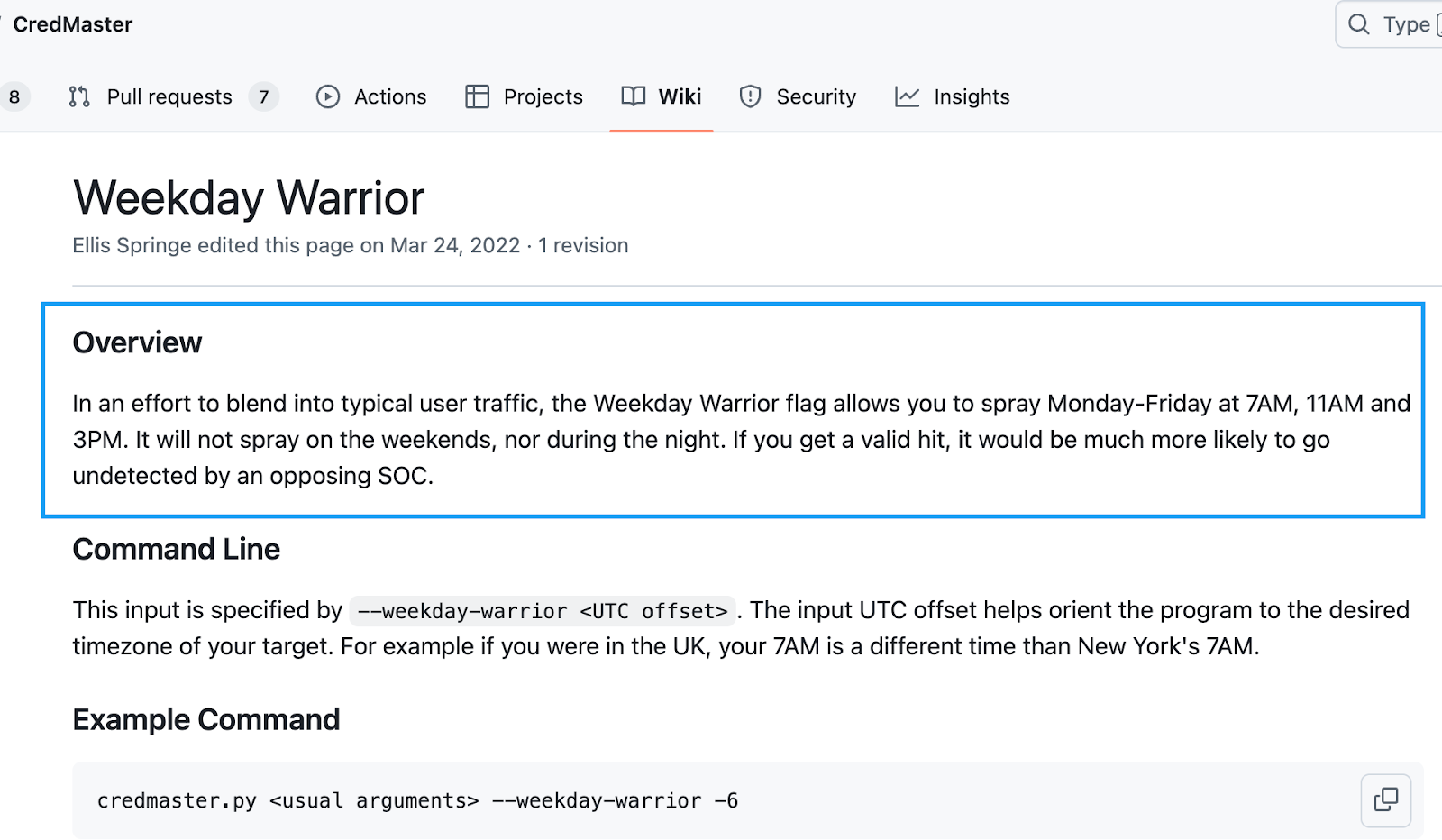The width and height of the screenshot is (1442, 840).
Task: Switch to the Actions tab
Action: point(389,96)
